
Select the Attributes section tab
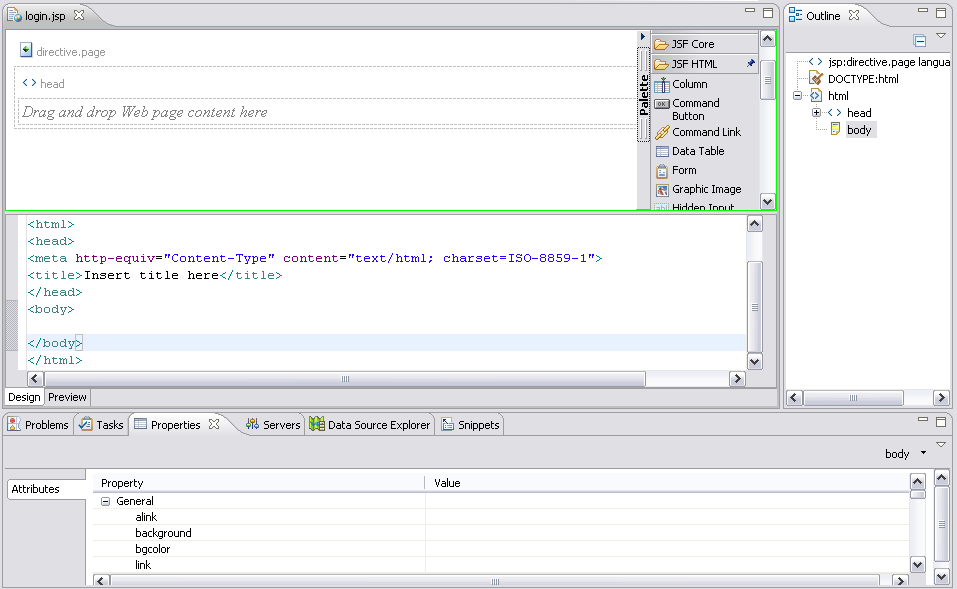pyautogui.click(x=46, y=489)
